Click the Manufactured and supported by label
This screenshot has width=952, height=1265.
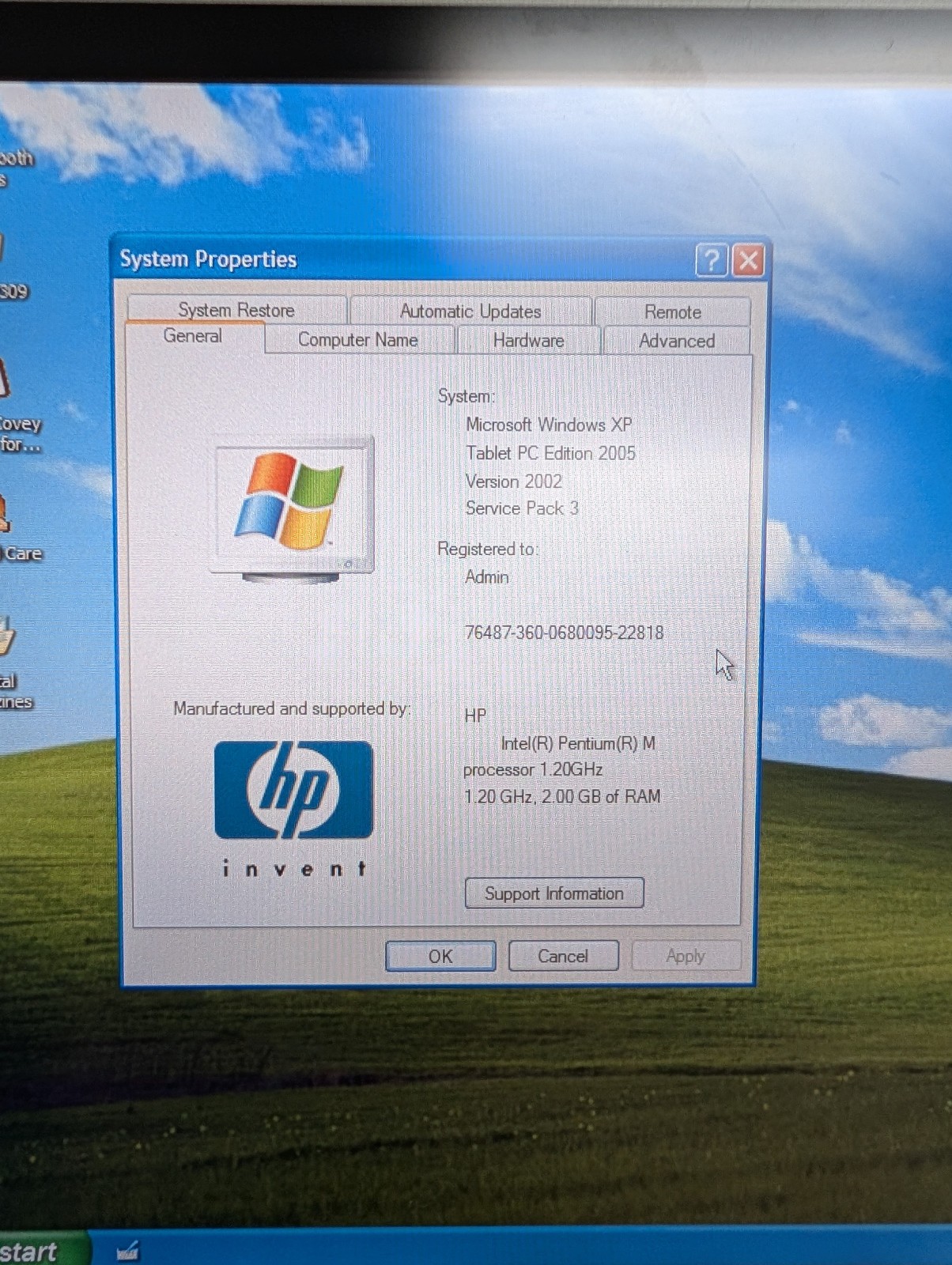point(292,708)
